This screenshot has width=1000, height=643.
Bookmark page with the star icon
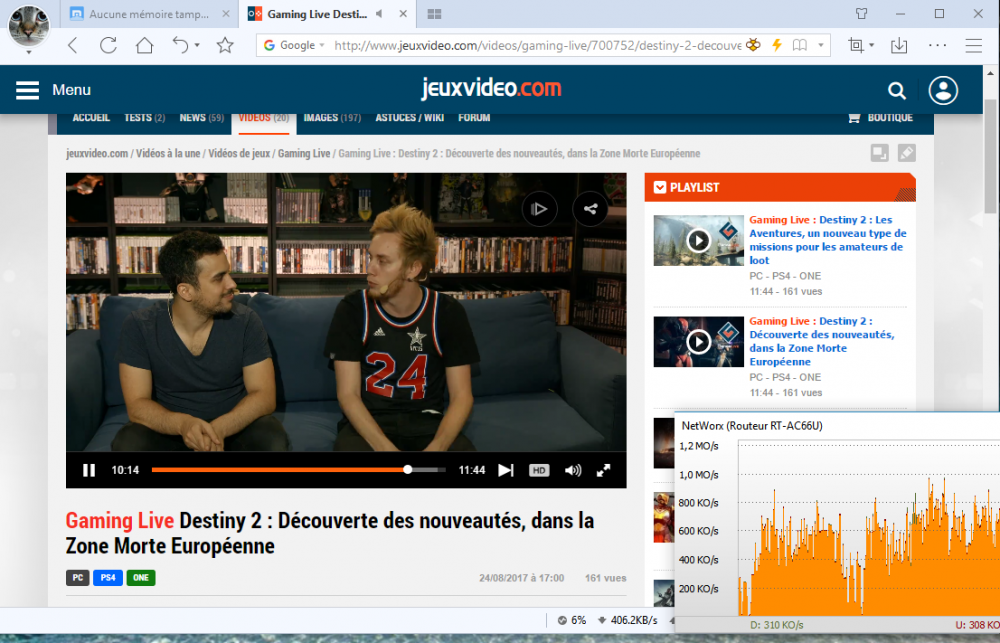pyautogui.click(x=225, y=45)
